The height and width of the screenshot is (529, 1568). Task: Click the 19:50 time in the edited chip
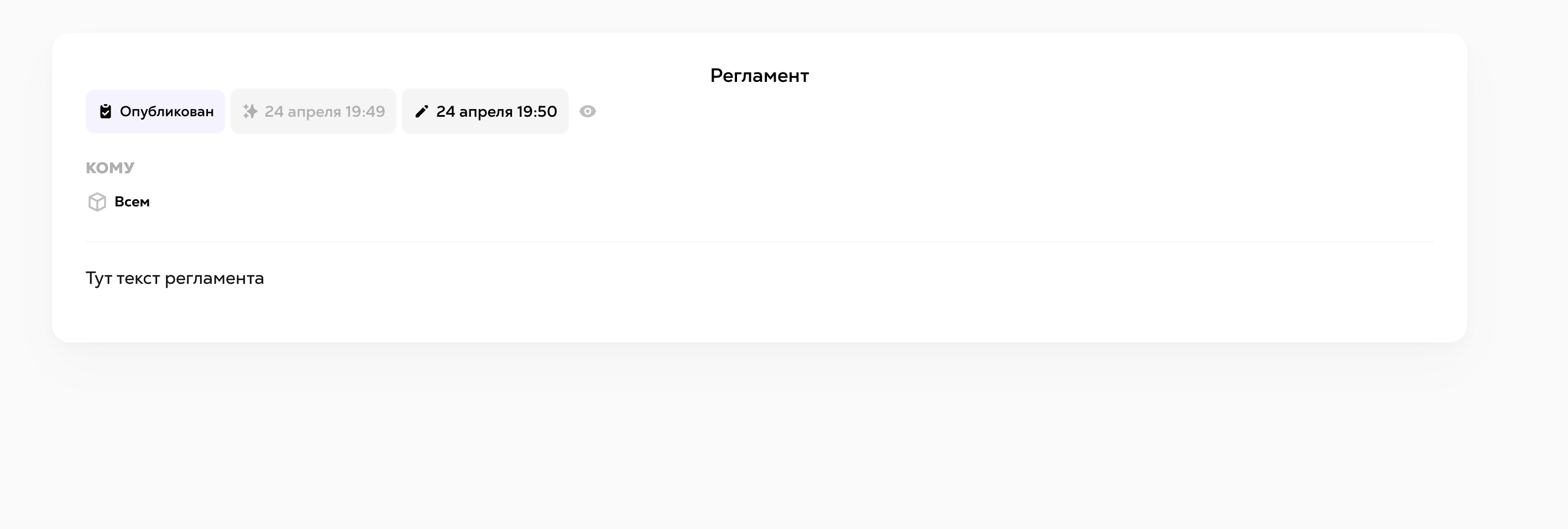[537, 112]
